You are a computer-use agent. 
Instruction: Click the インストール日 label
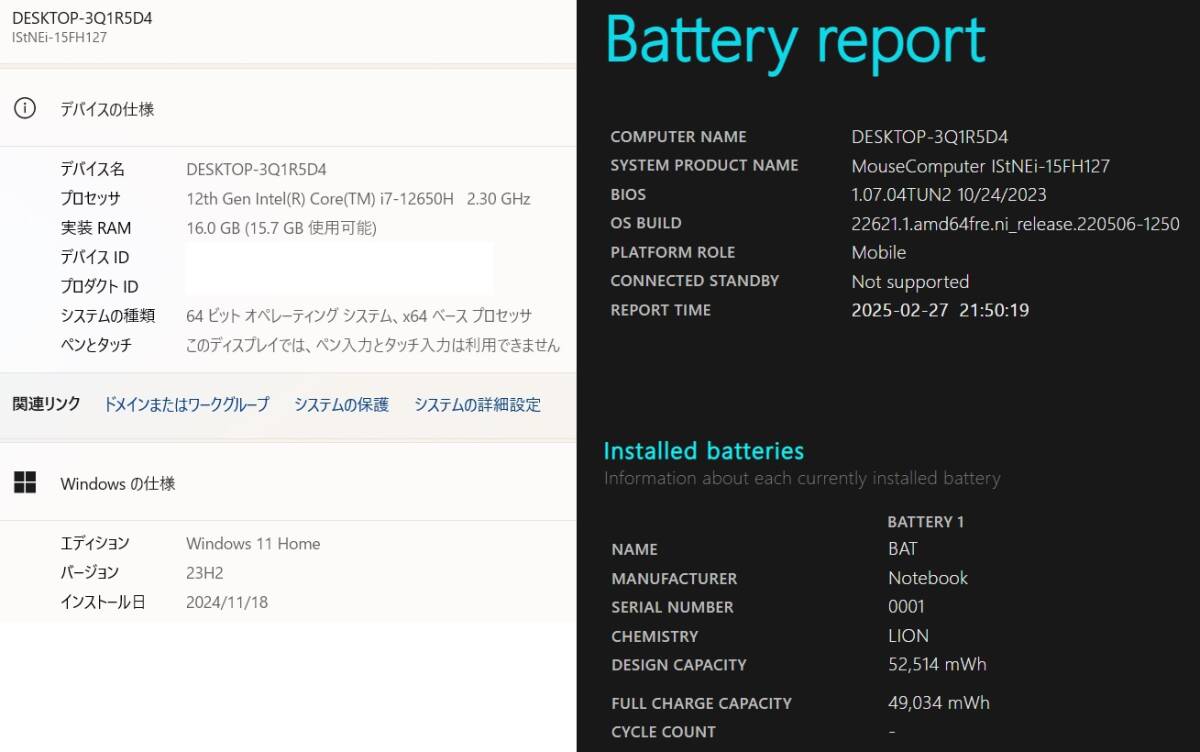[103, 602]
